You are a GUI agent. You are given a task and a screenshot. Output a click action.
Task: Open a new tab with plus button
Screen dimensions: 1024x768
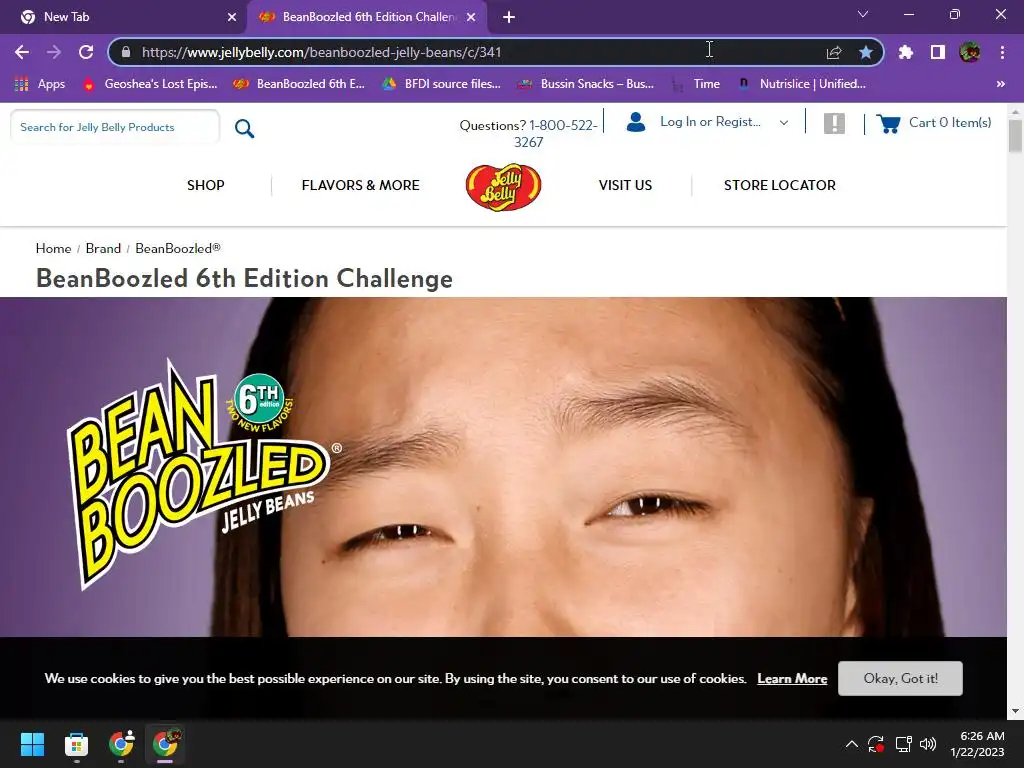pos(509,17)
